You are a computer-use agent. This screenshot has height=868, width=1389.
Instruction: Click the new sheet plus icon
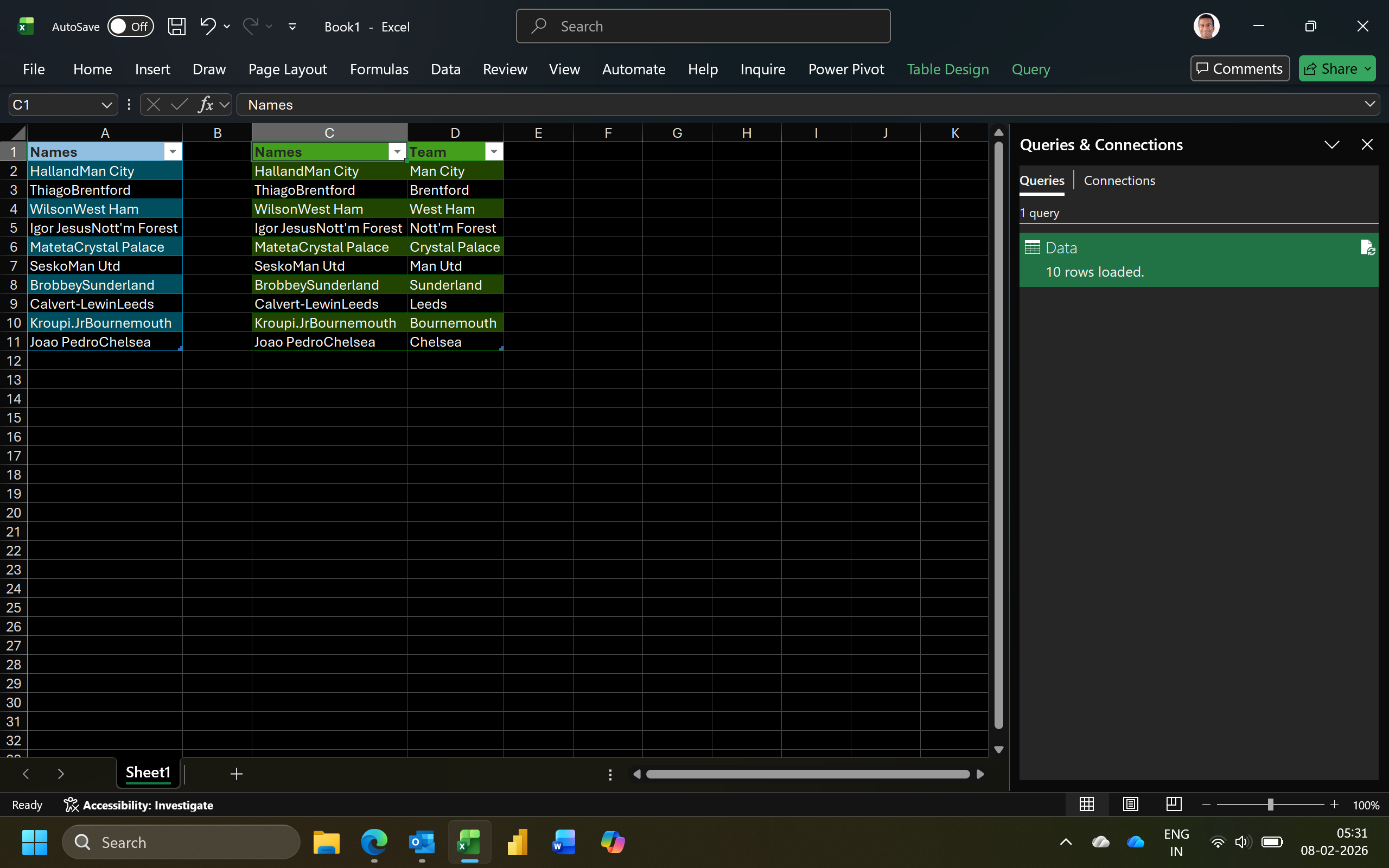pyautogui.click(x=236, y=774)
